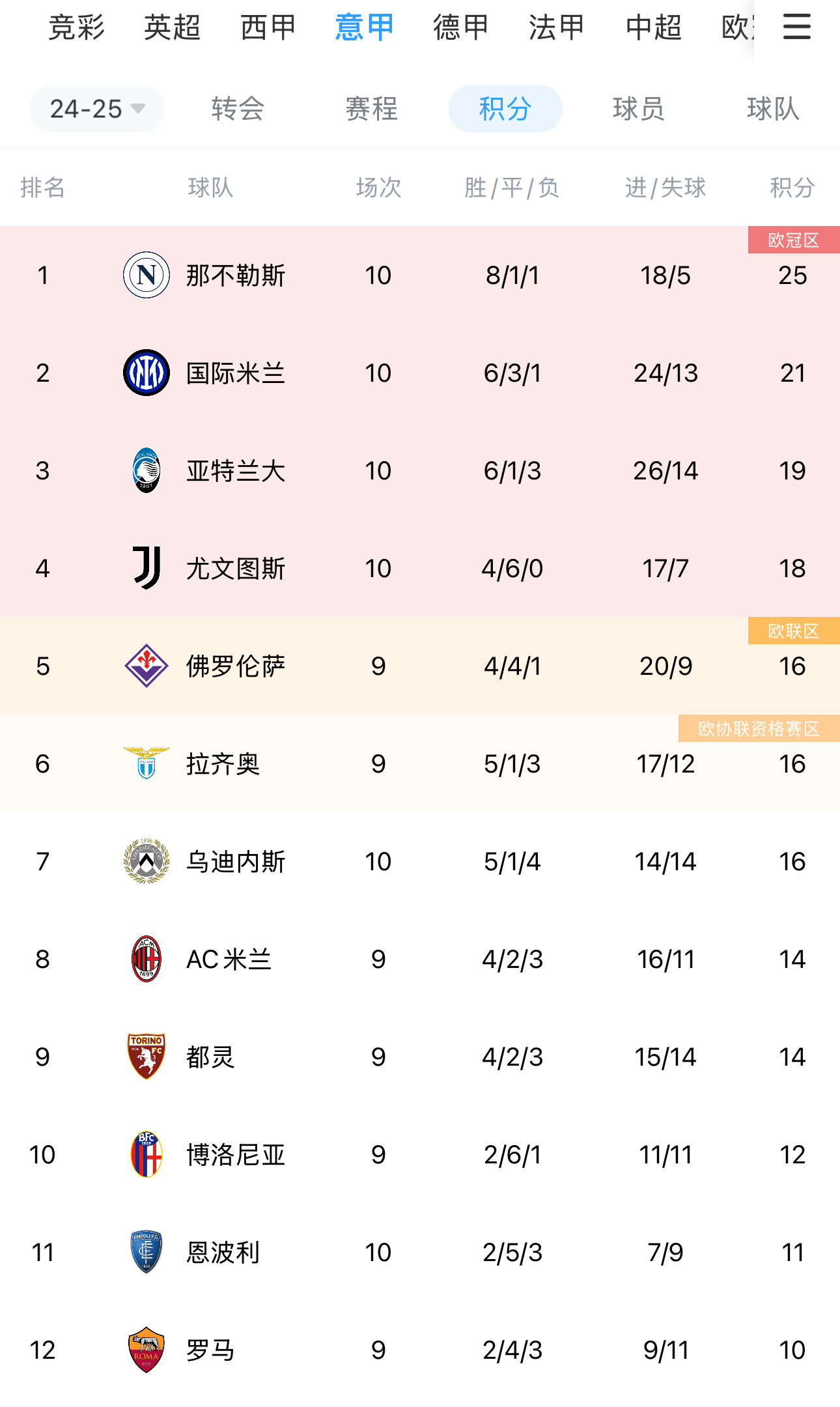Expand the 24-25 season dropdown
840x1407 pixels.
point(97,109)
